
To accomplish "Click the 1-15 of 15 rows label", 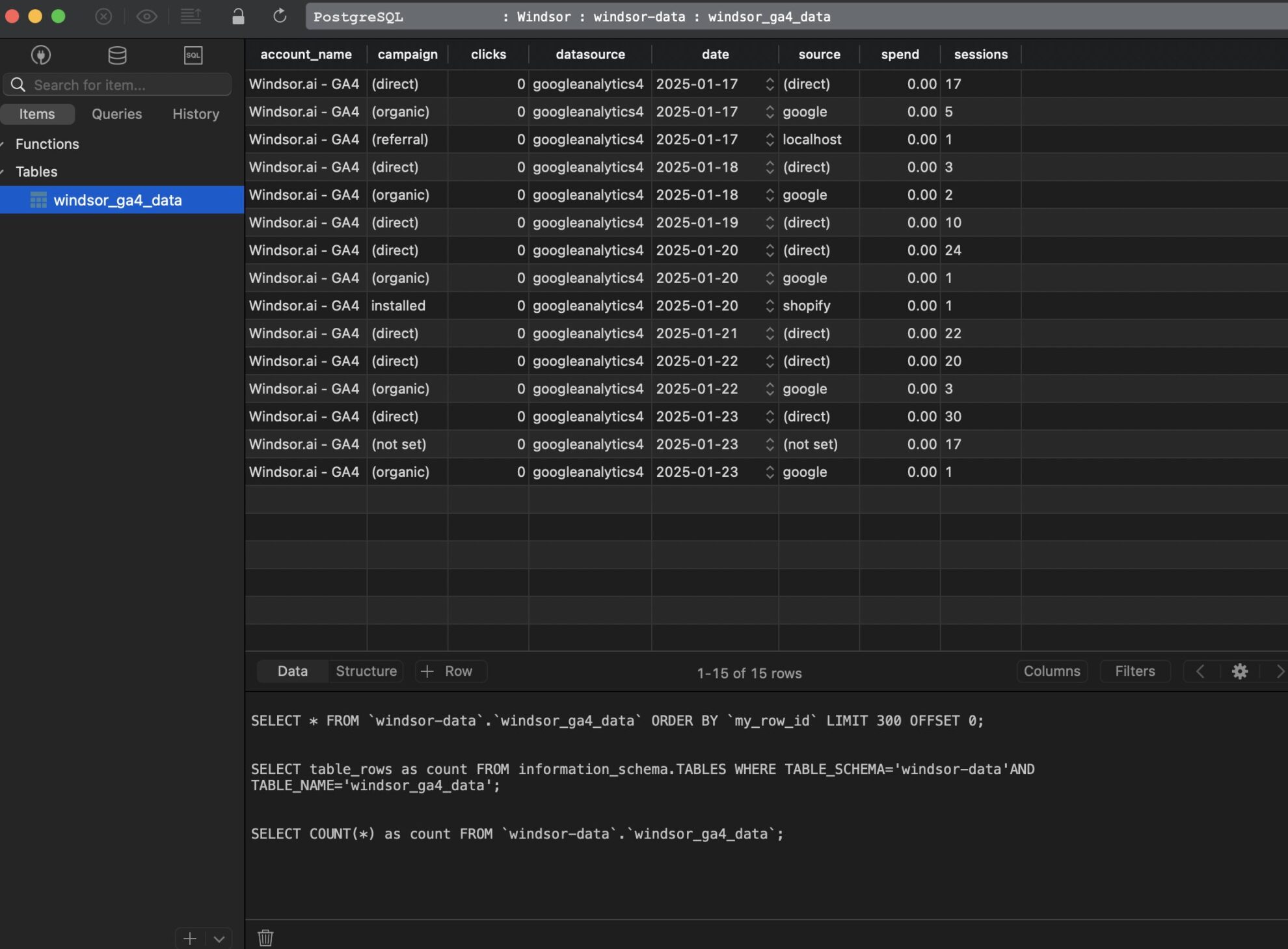I will coord(749,673).
